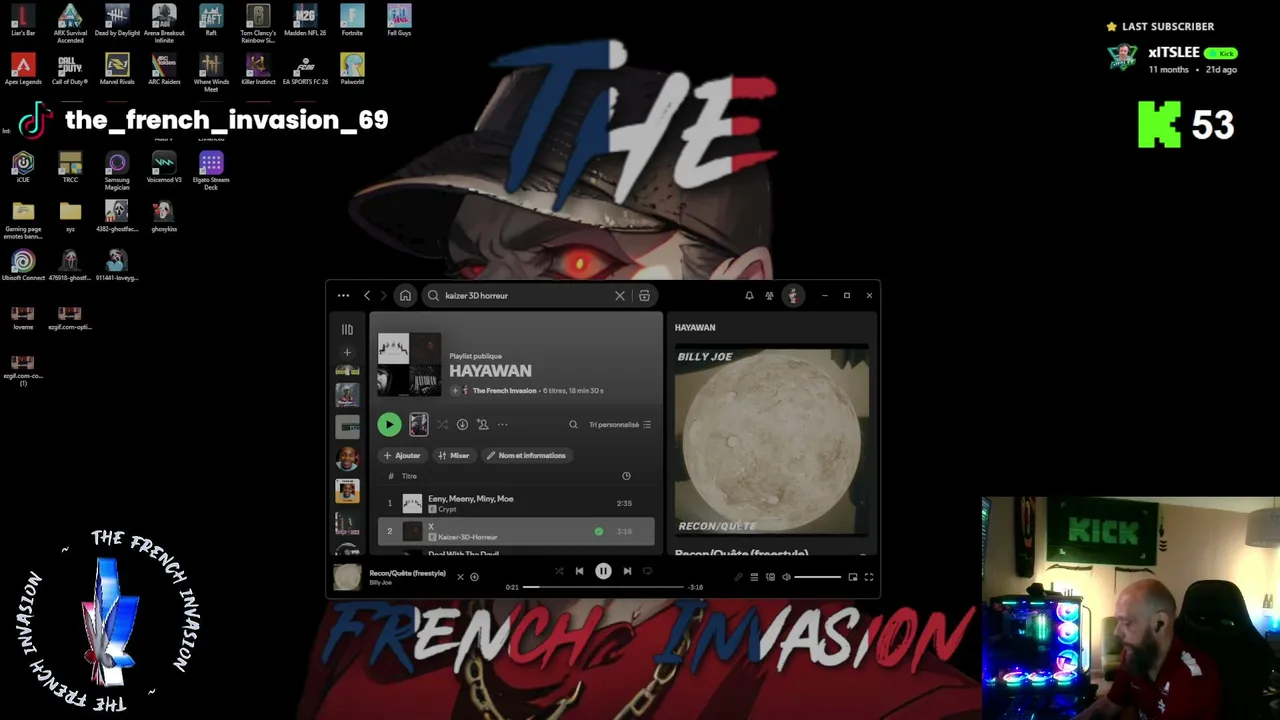
Task: Open the HAYAWAN playlist cover image
Action: point(409,365)
